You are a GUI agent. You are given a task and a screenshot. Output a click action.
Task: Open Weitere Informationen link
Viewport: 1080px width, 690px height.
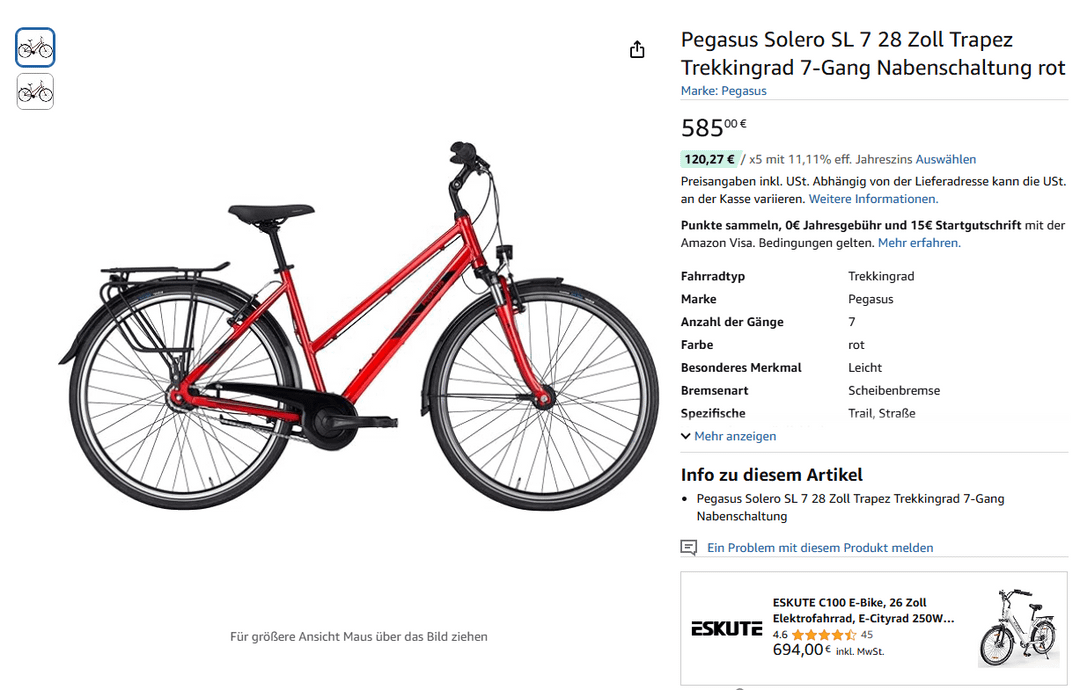click(873, 199)
